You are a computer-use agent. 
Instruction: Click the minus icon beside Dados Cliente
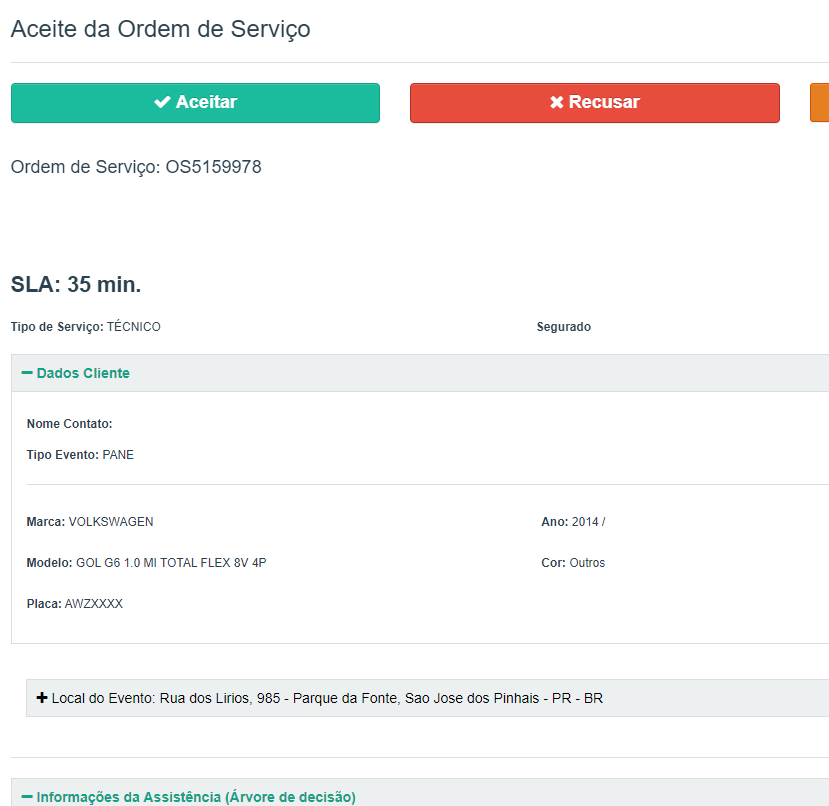27,373
